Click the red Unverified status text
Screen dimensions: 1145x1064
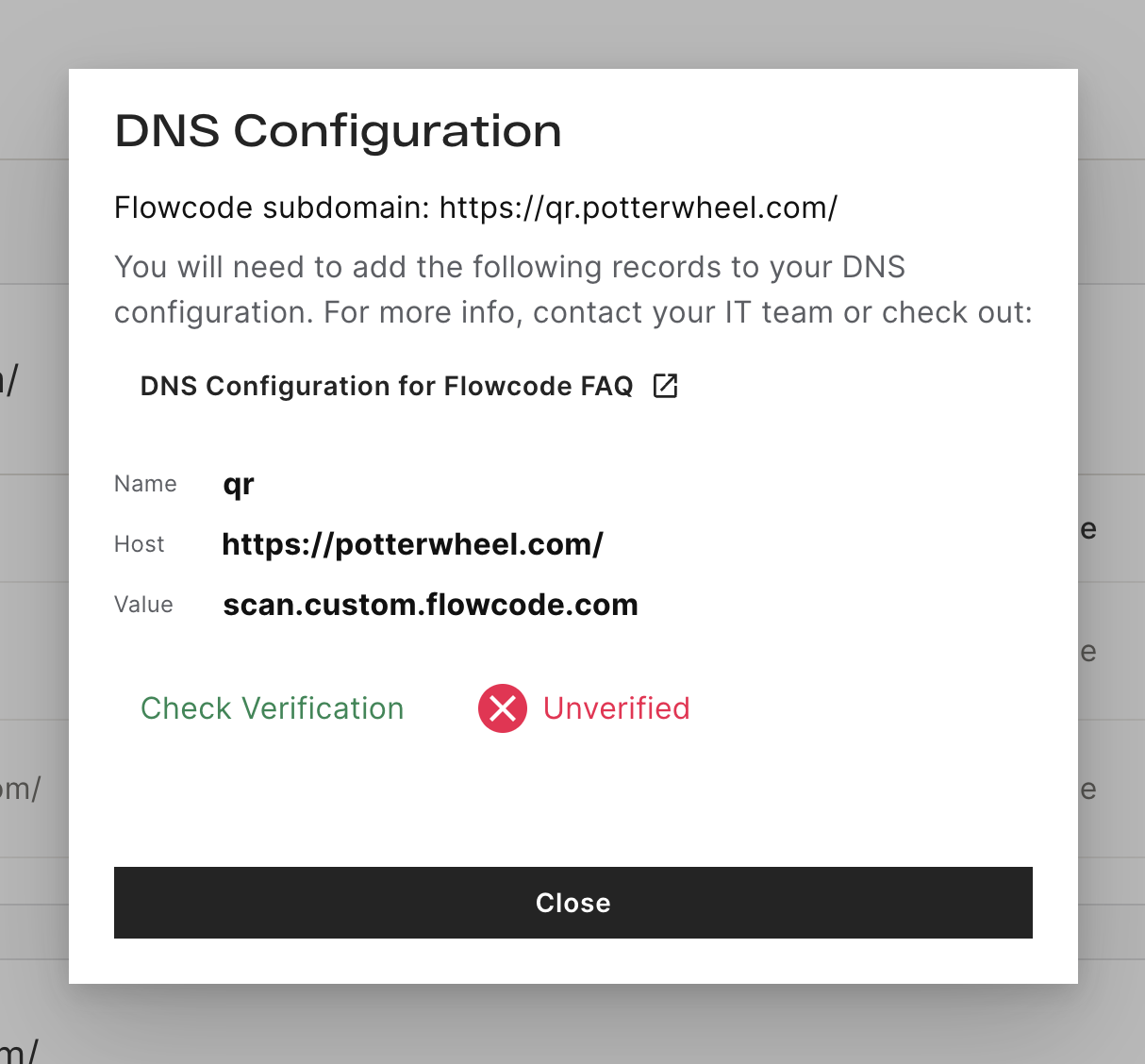tap(616, 708)
